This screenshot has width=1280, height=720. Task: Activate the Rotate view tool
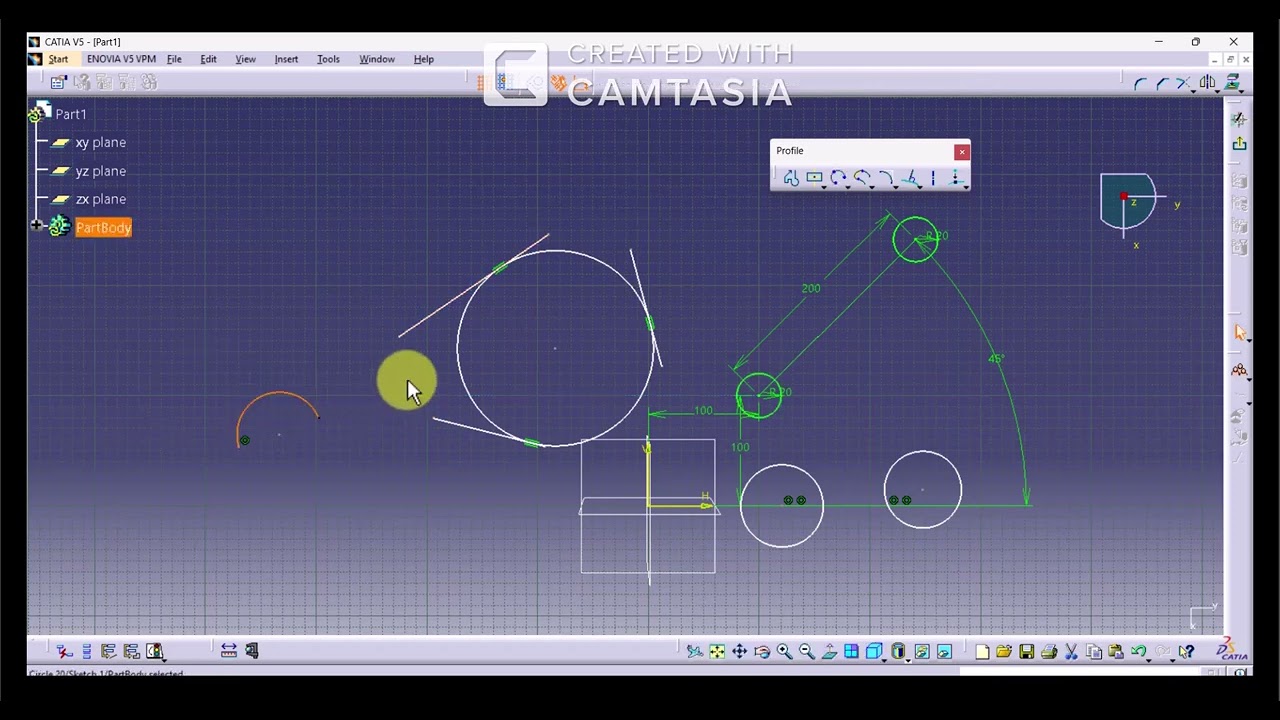pos(762,652)
